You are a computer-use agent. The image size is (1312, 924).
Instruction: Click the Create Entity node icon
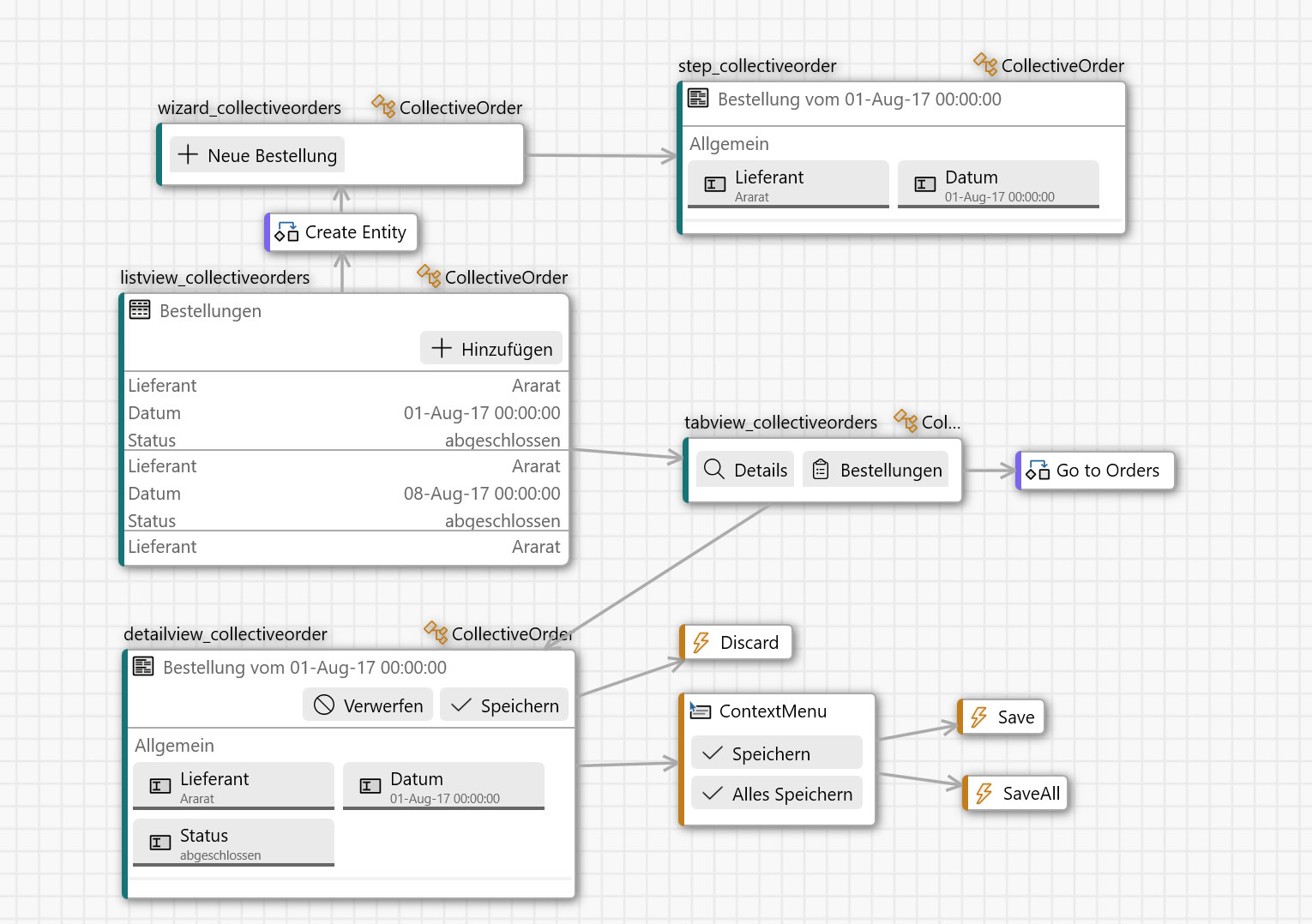pyautogui.click(x=286, y=232)
